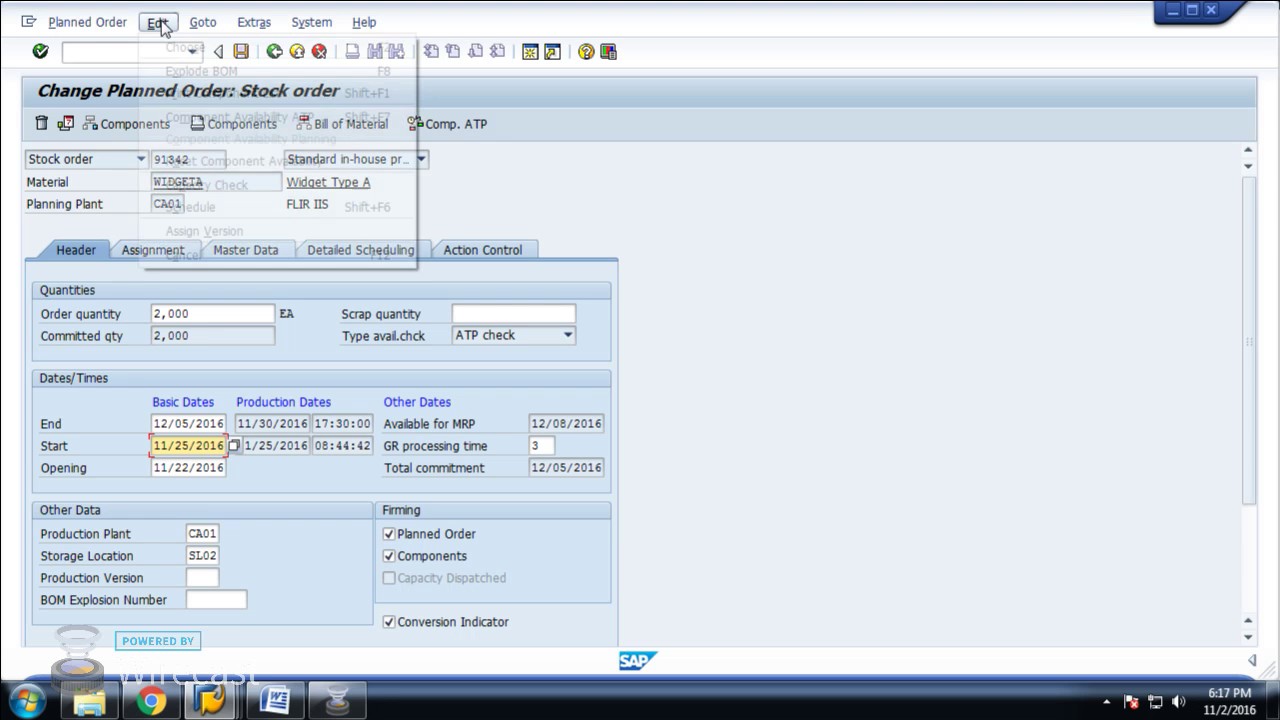Expand the status bar arrow at bottom right

coord(1252,660)
